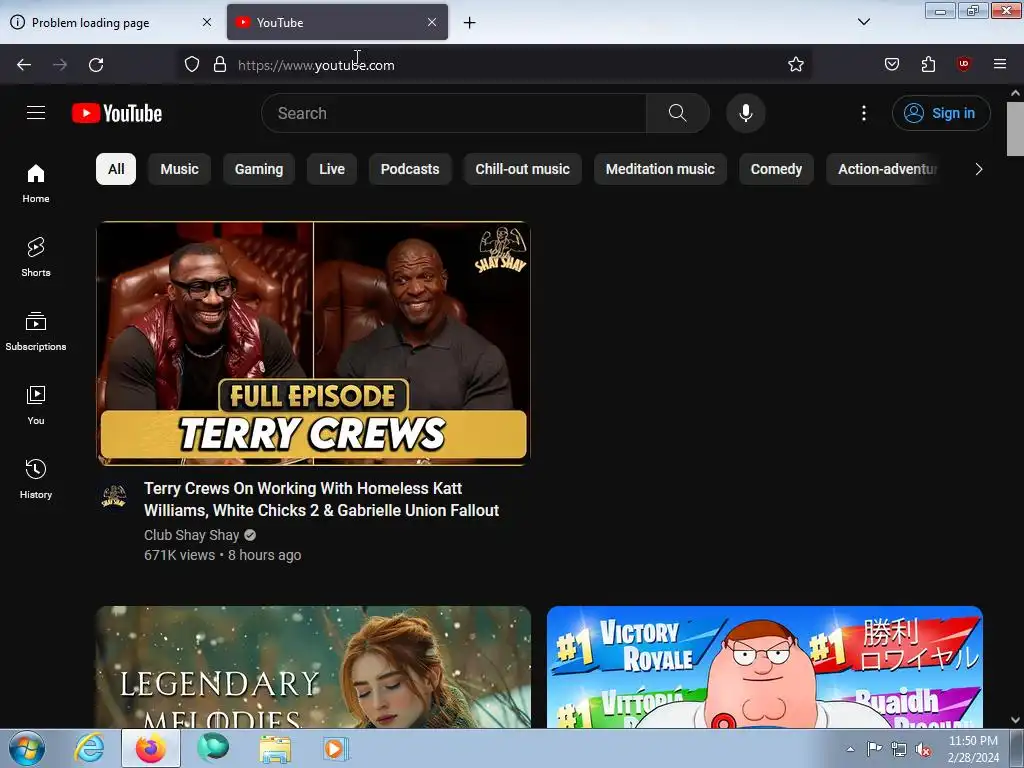Open the You section in sidebar
The height and width of the screenshot is (768, 1024).
pos(36,406)
